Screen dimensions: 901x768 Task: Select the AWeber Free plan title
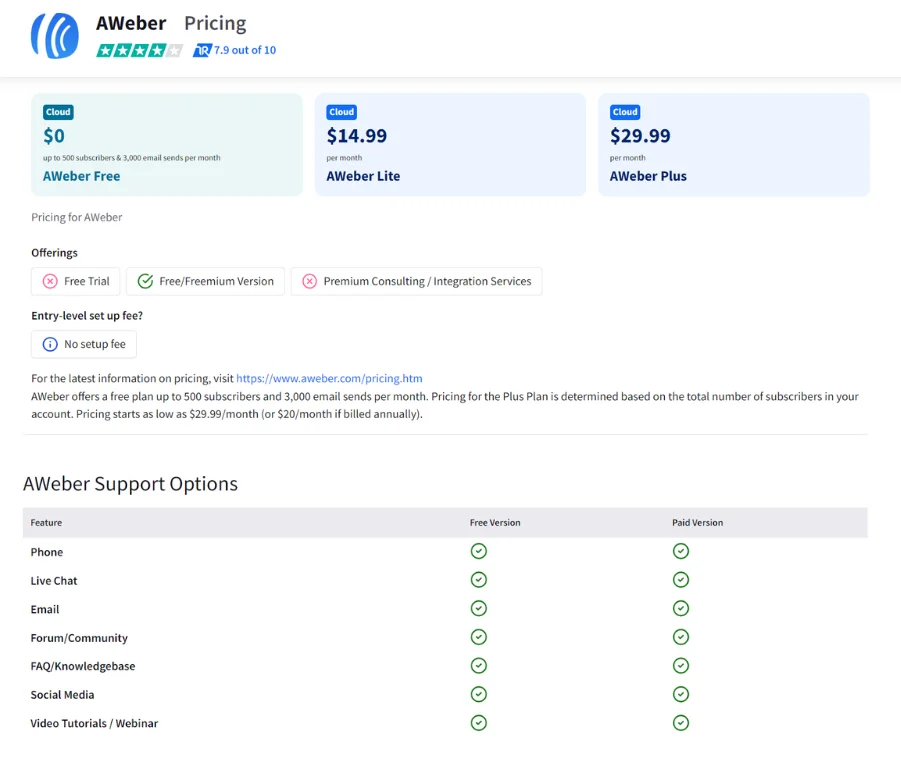pos(82,176)
